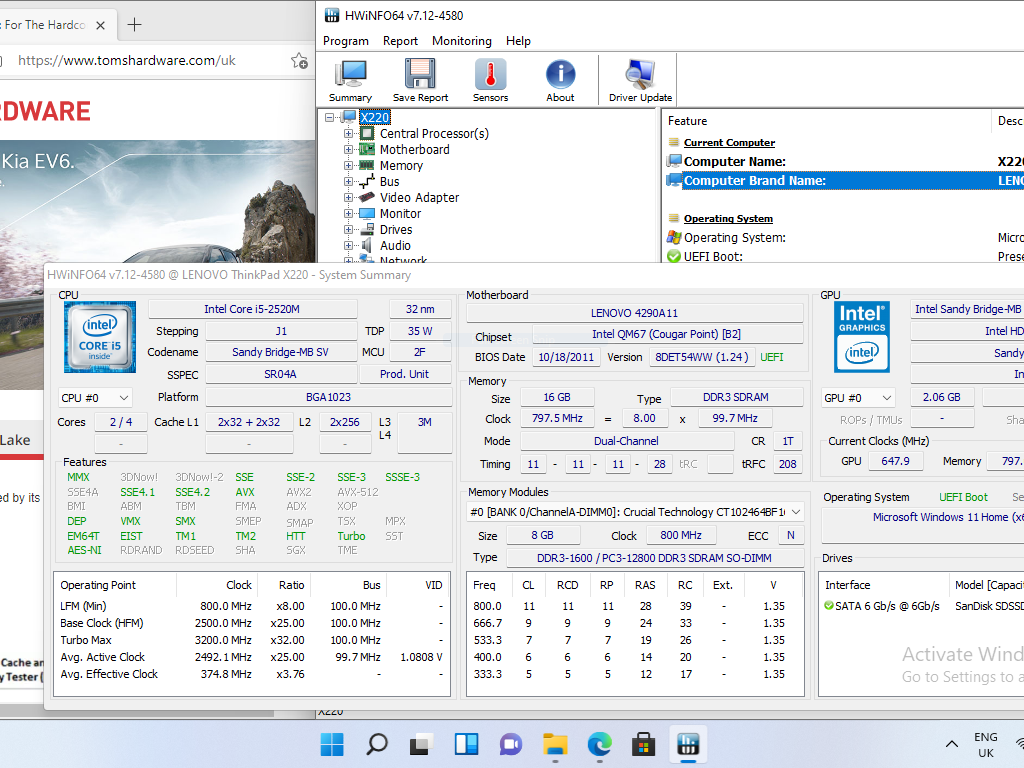The height and width of the screenshot is (768, 1024).
Task: Open the Monitoring menu
Action: coord(461,41)
